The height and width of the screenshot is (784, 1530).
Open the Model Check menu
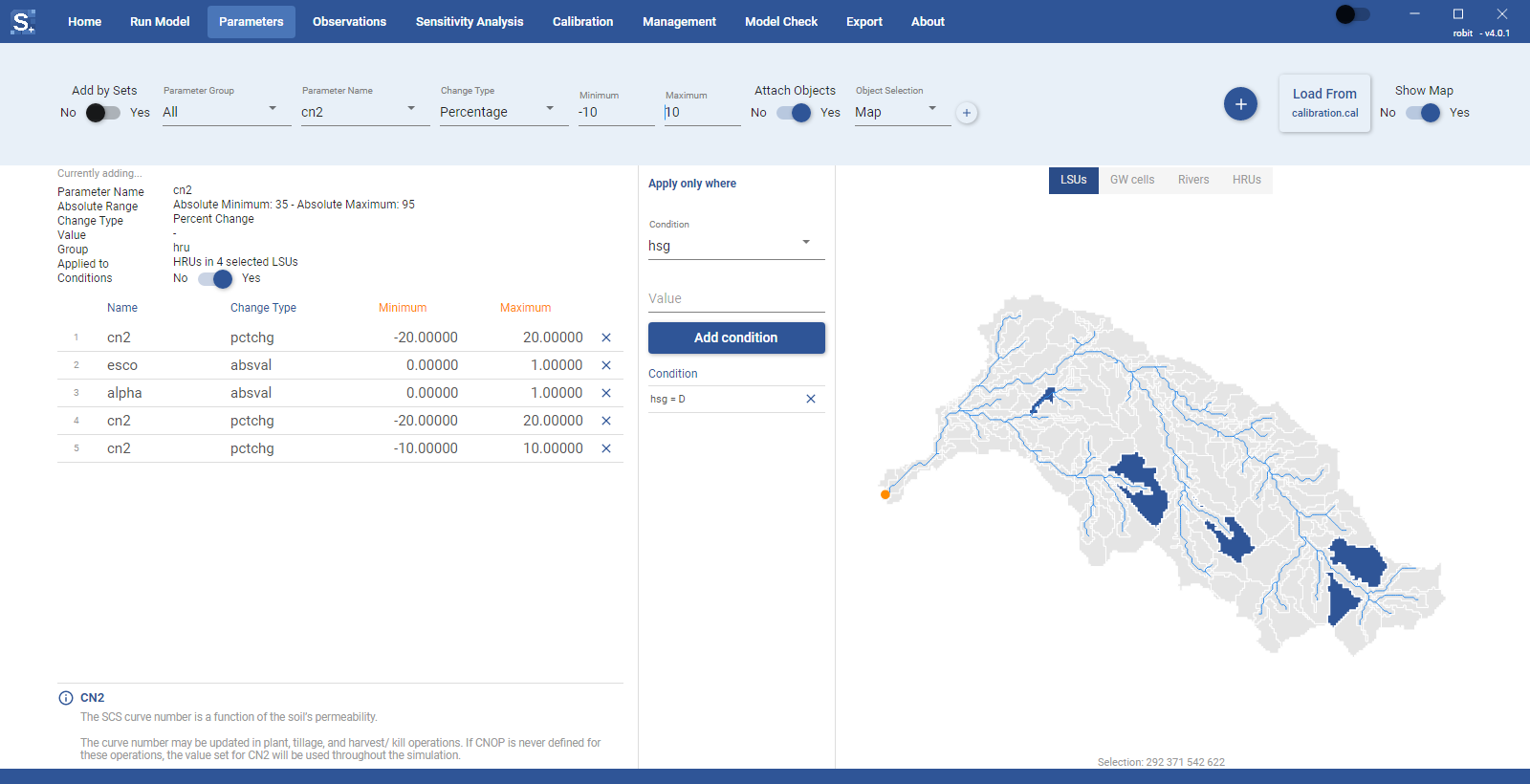coord(781,21)
